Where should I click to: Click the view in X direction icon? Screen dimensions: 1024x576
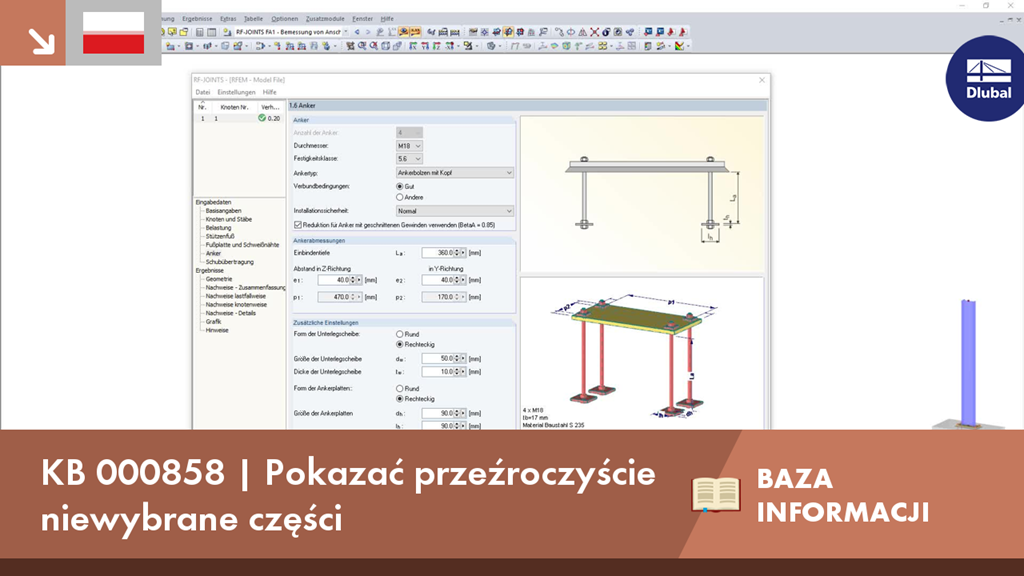coord(413,46)
